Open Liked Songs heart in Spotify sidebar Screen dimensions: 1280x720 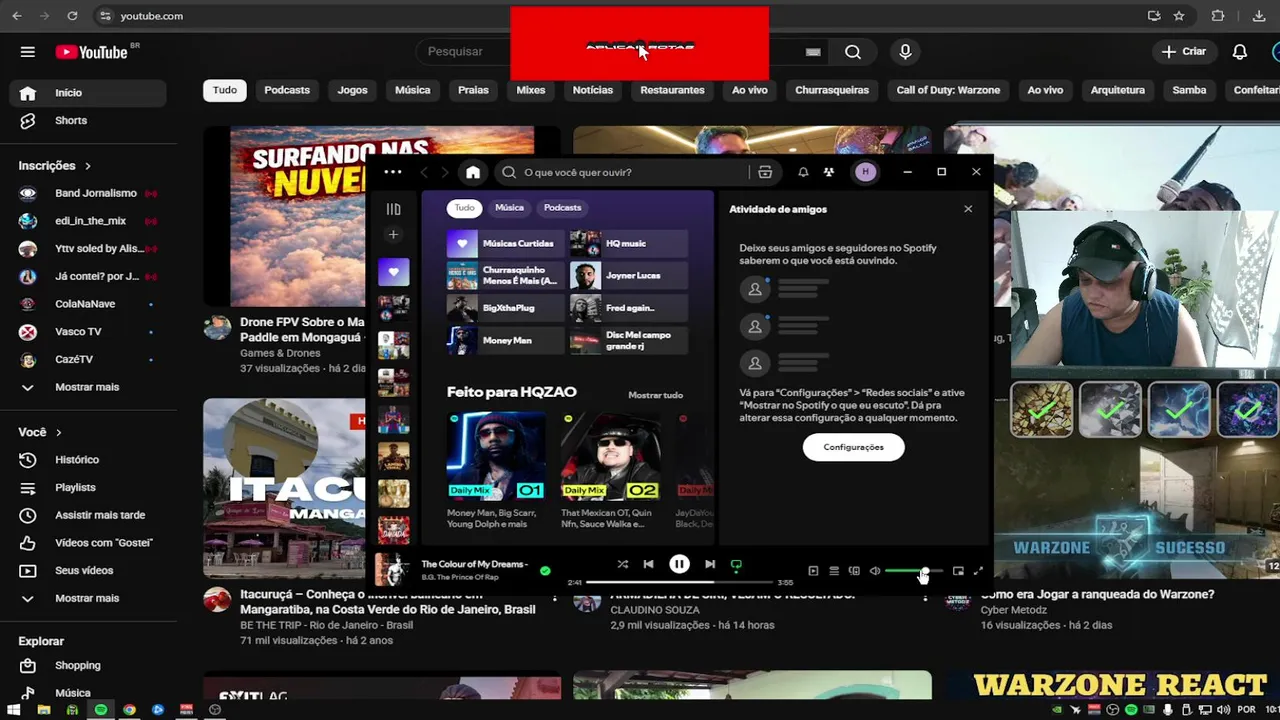(393, 272)
